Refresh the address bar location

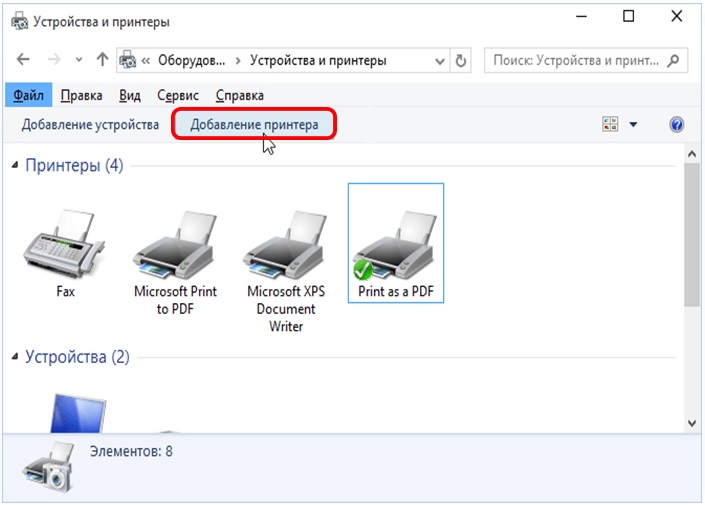pyautogui.click(x=460, y=60)
